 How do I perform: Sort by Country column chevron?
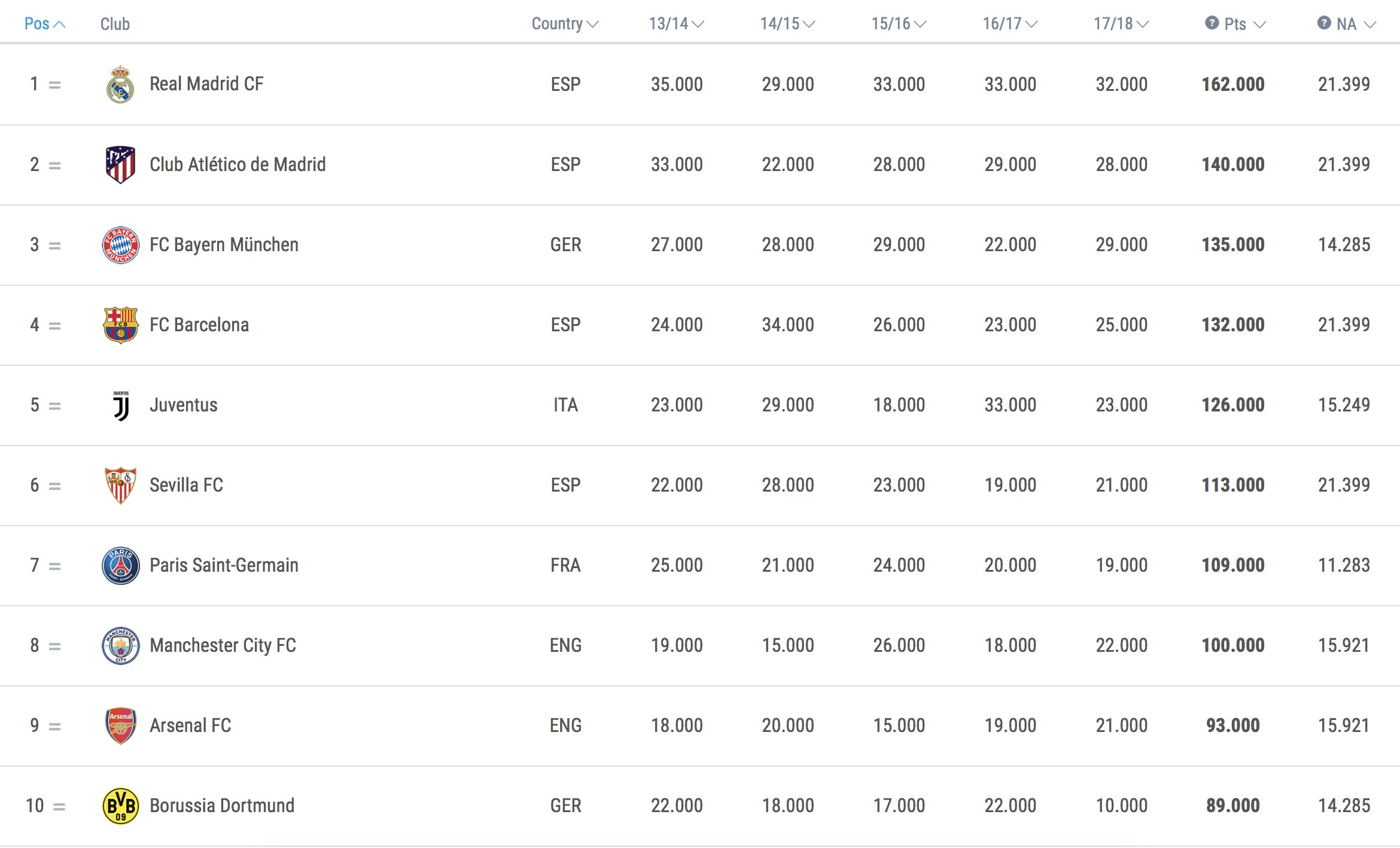pyautogui.click(x=592, y=25)
